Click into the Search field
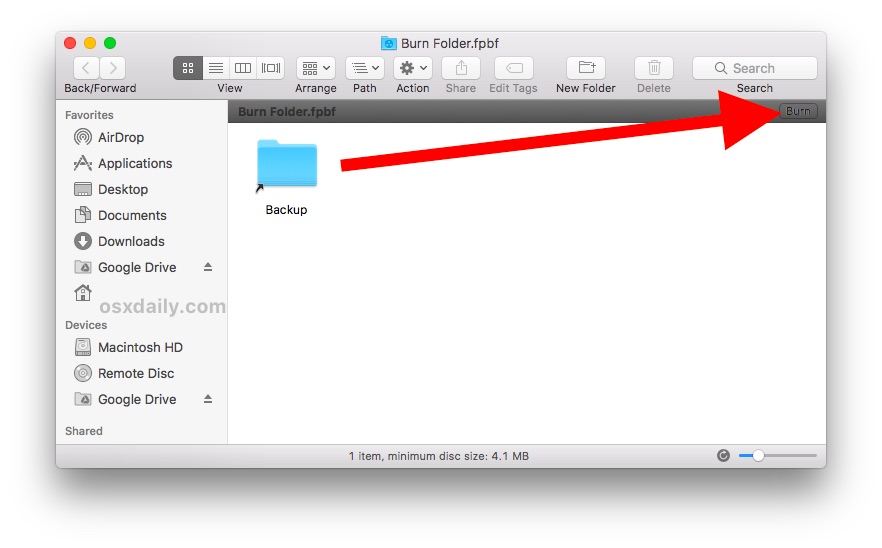Image resolution: width=882 pixels, height=548 pixels. pyautogui.click(x=755, y=68)
